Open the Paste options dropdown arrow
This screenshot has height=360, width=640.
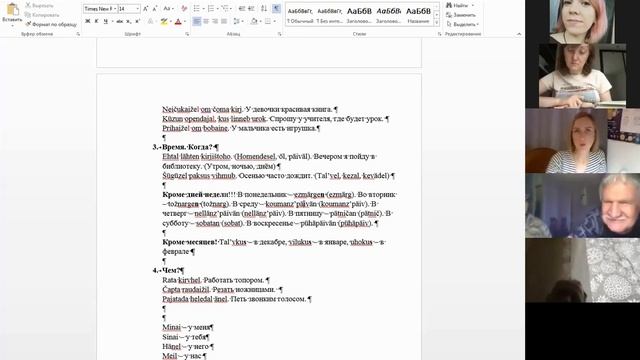pyautogui.click(x=13, y=26)
